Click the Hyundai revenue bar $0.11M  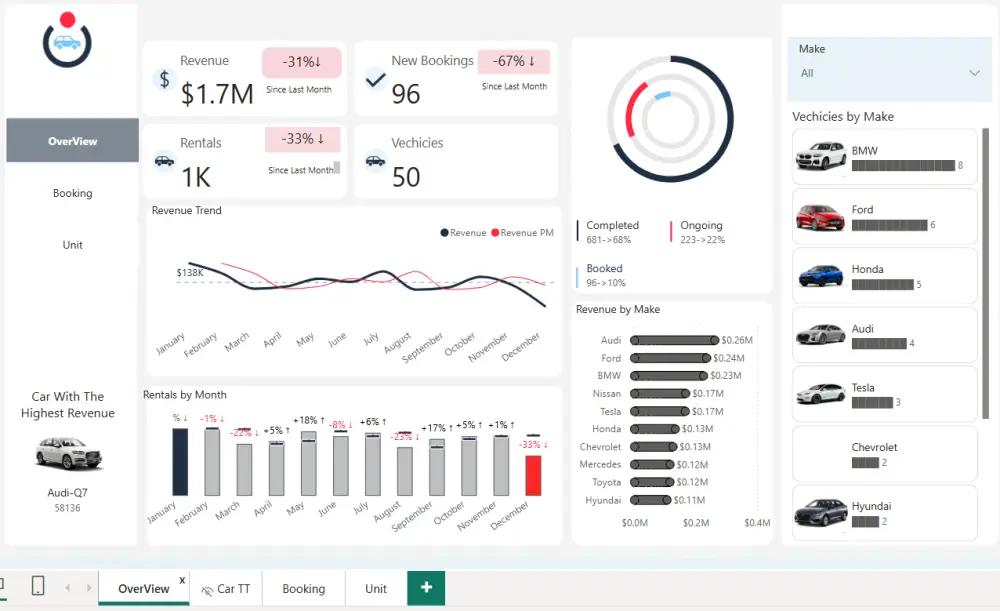point(651,500)
